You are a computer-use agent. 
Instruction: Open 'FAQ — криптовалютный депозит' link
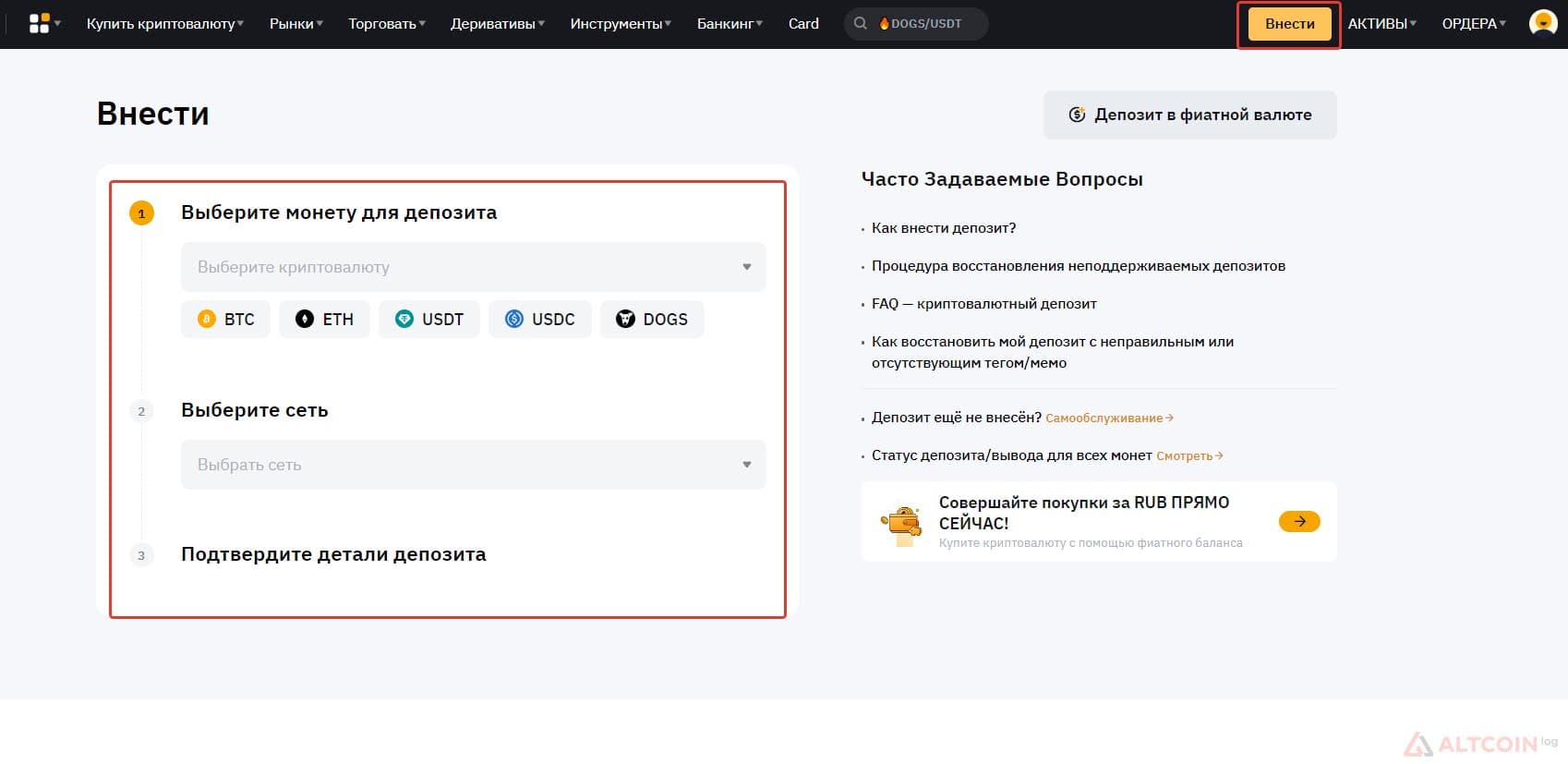pos(984,304)
